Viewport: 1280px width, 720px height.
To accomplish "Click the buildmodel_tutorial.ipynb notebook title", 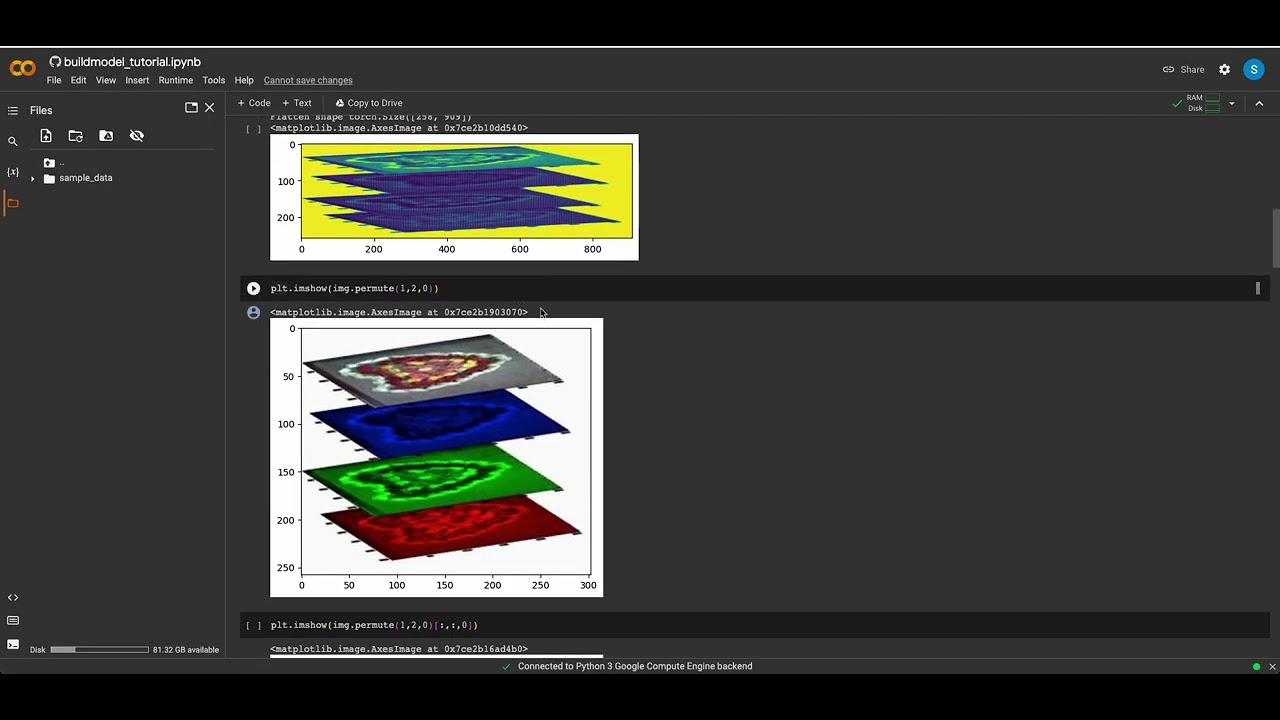I will coord(132,62).
